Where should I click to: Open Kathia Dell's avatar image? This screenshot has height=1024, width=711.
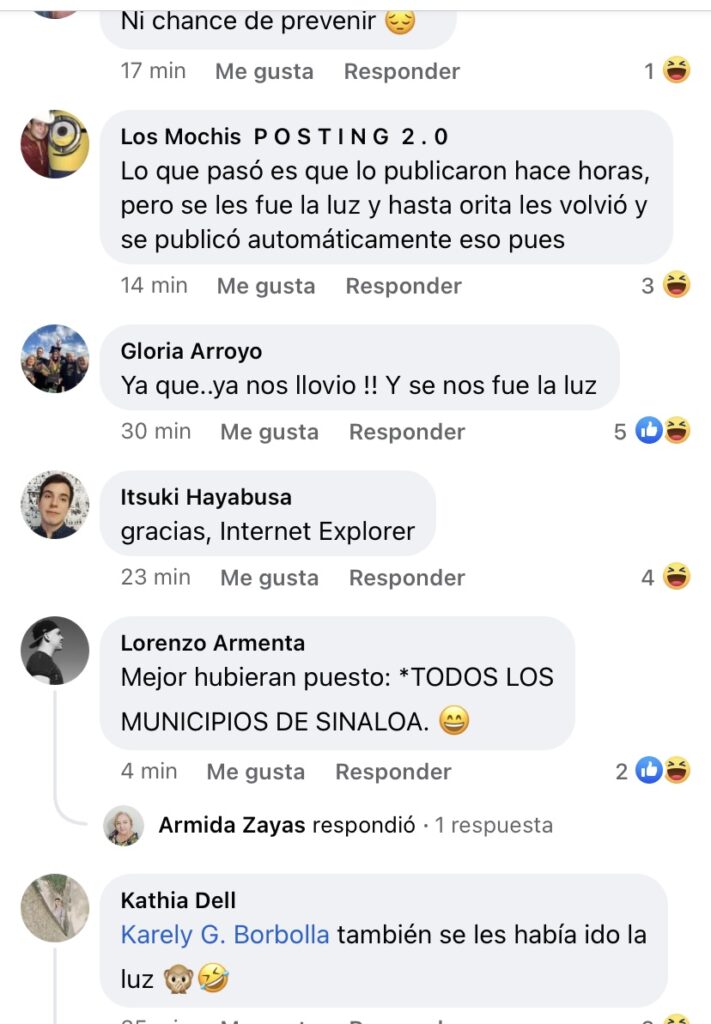tap(55, 908)
